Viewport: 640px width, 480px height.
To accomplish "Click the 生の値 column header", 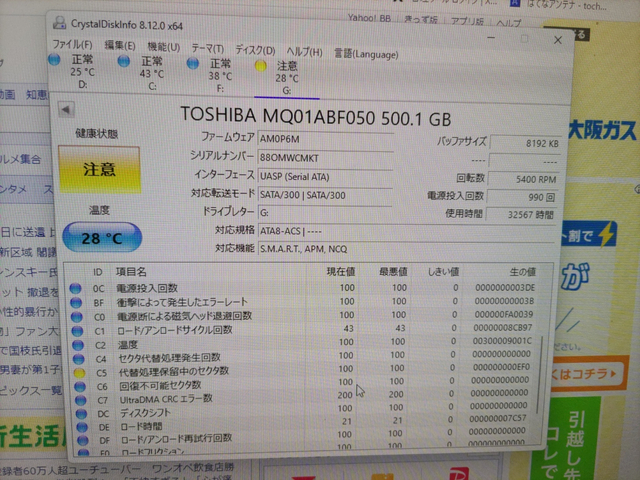I will pyautogui.click(x=523, y=271).
